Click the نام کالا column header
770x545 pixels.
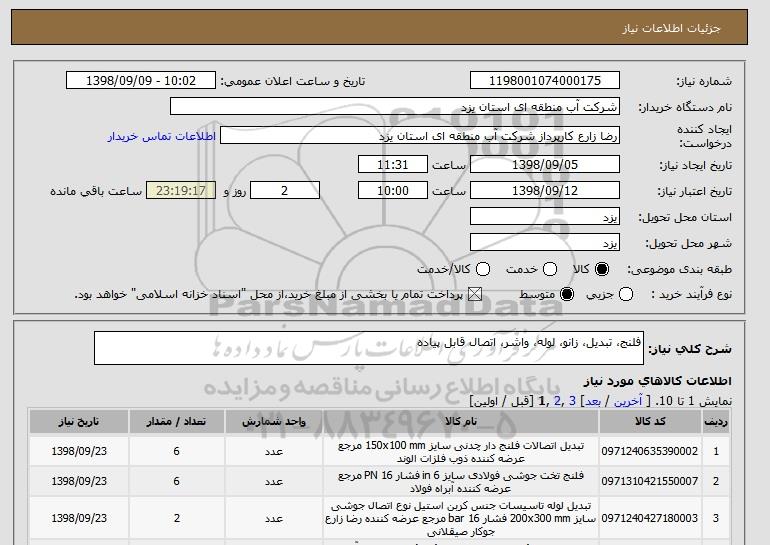click(461, 422)
